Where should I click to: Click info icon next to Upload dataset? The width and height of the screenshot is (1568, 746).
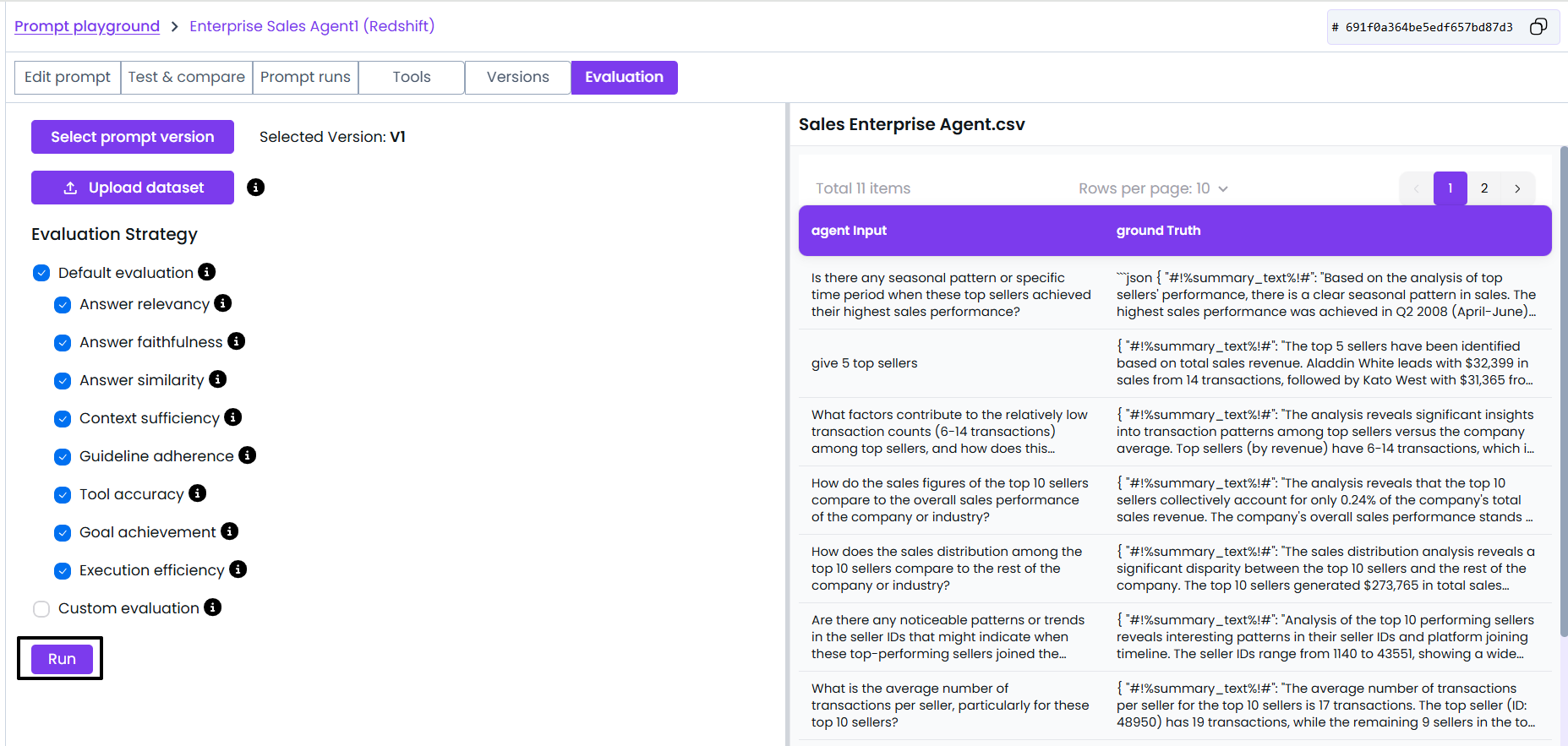tap(255, 188)
